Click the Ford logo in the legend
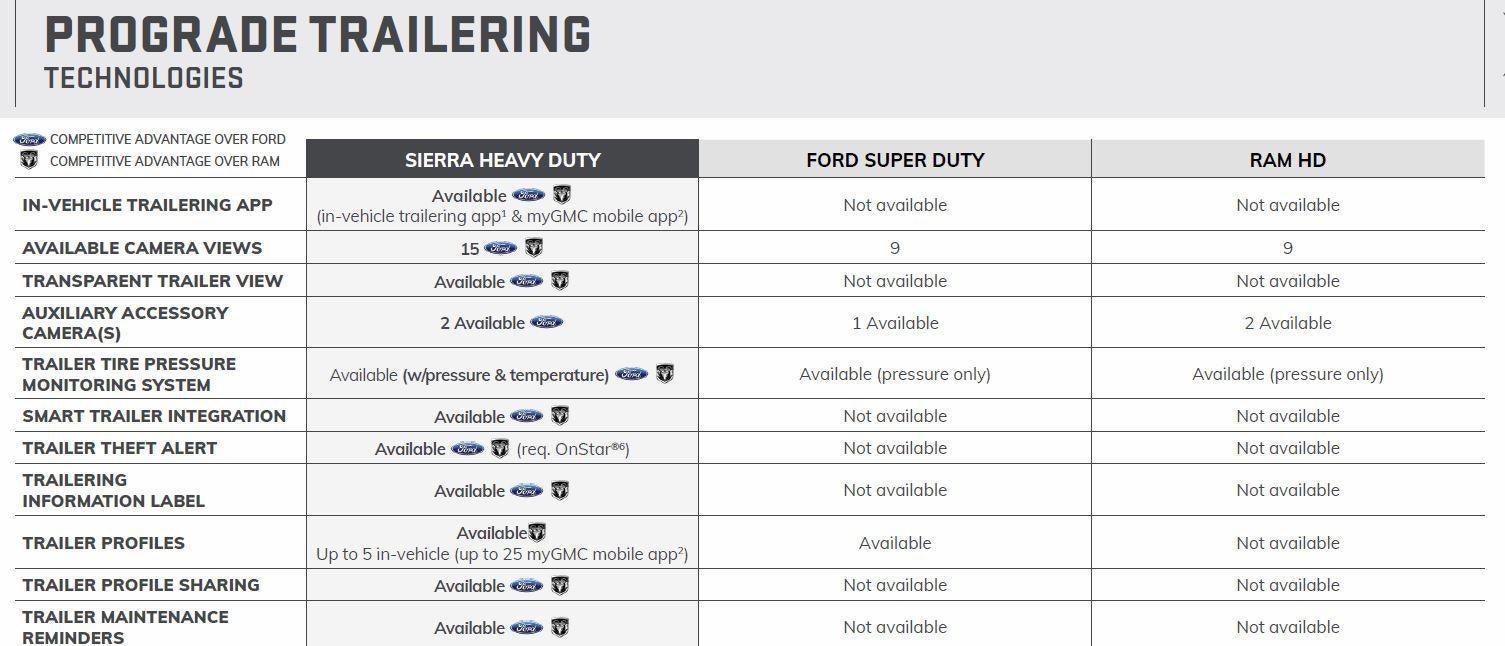The height and width of the screenshot is (646, 1505). (x=29, y=140)
